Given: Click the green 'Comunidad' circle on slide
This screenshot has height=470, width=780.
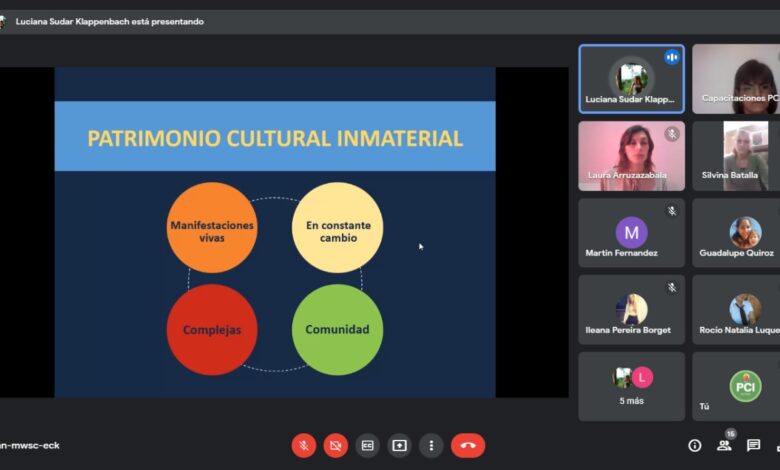Looking at the screenshot, I should click(x=337, y=330).
